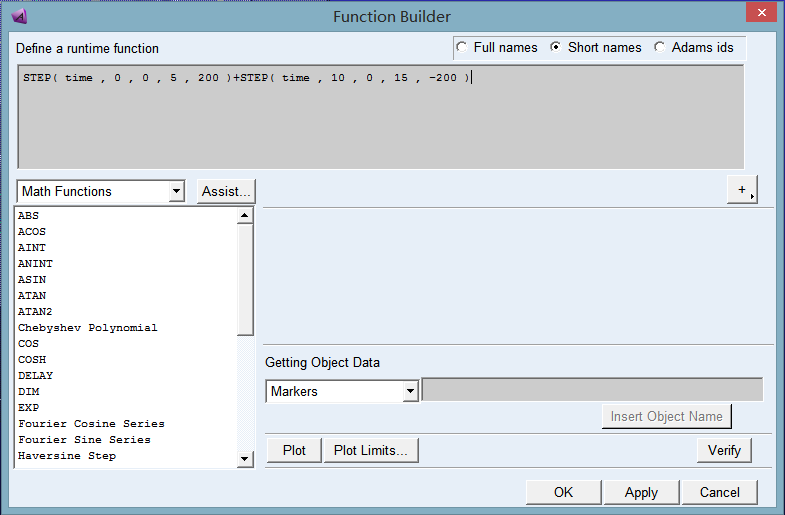Click the Assist... button
The width and height of the screenshot is (785, 515).
(226, 191)
